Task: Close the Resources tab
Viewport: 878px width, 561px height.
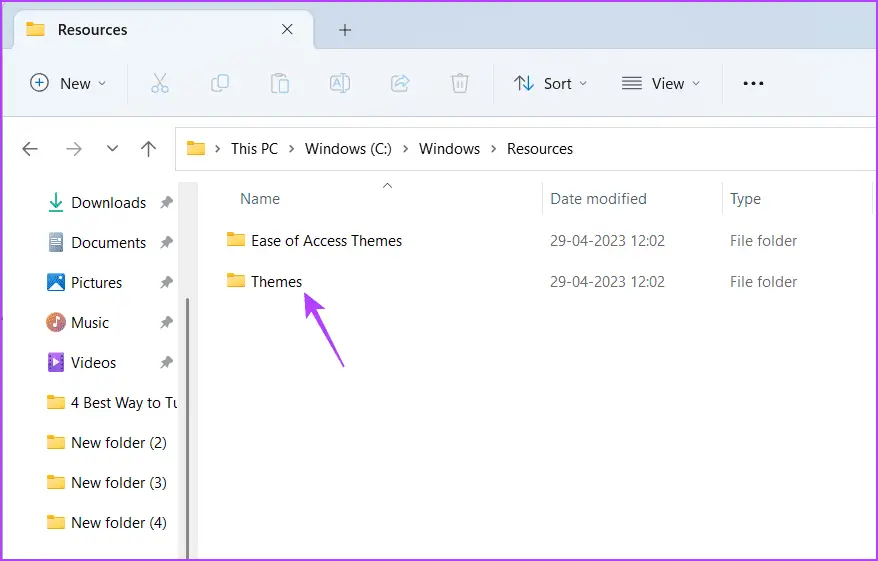Action: 287,29
